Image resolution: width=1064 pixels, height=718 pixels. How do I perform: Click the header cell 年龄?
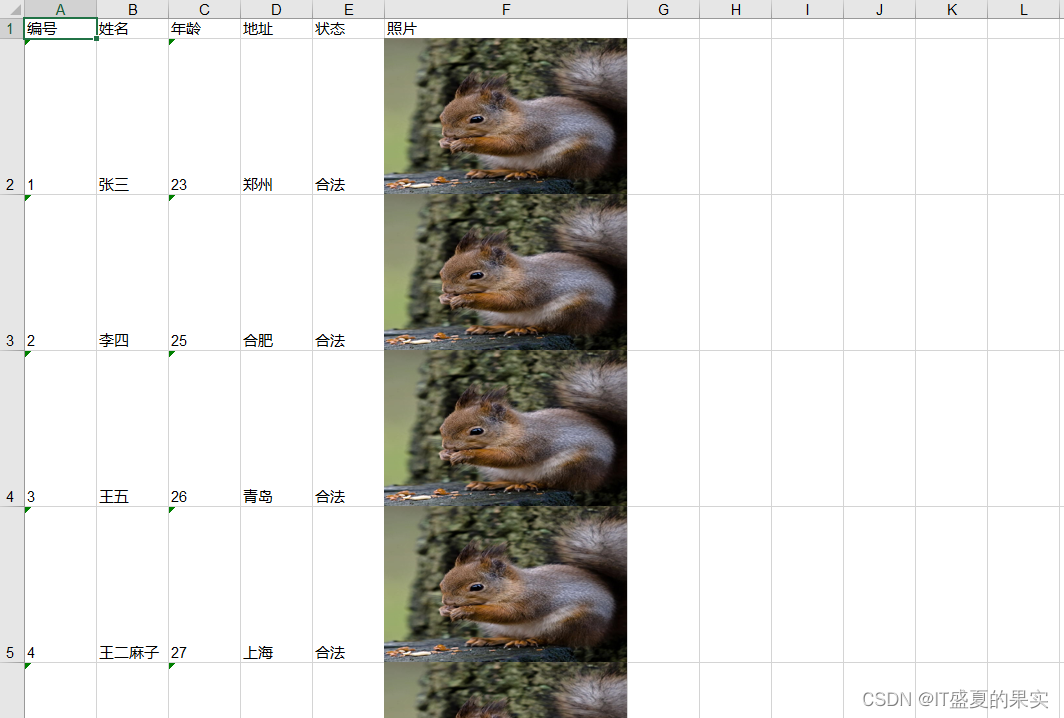(204, 29)
